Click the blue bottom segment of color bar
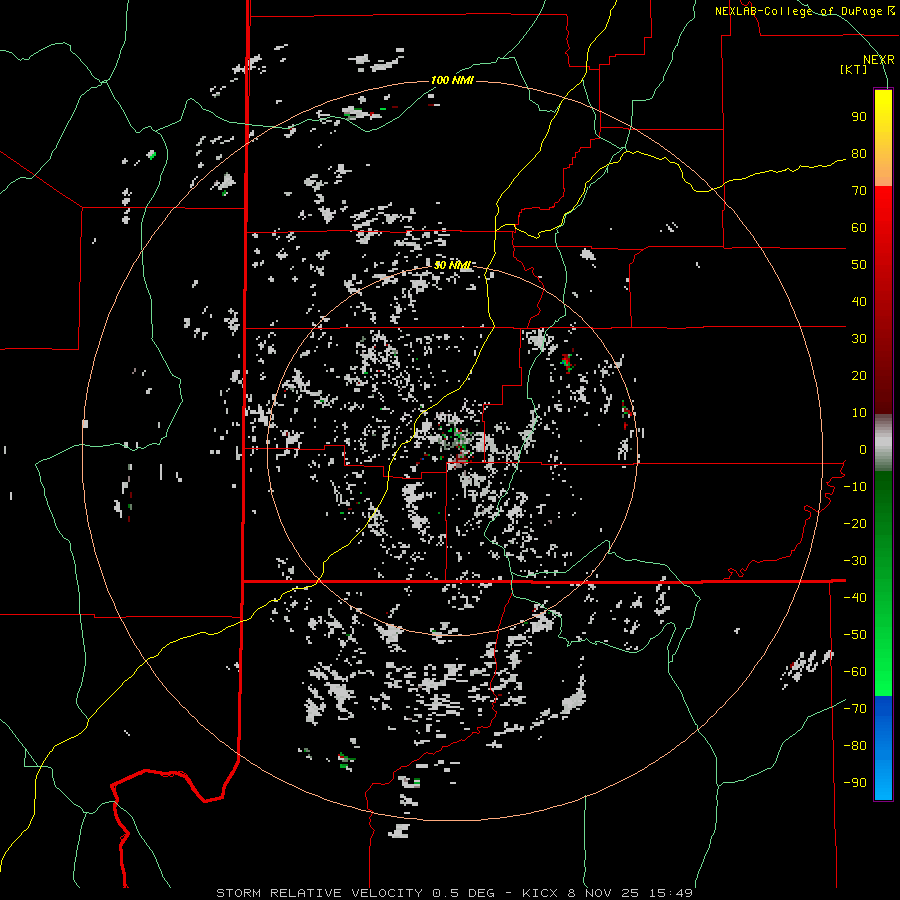The width and height of the screenshot is (900, 900). [883, 748]
